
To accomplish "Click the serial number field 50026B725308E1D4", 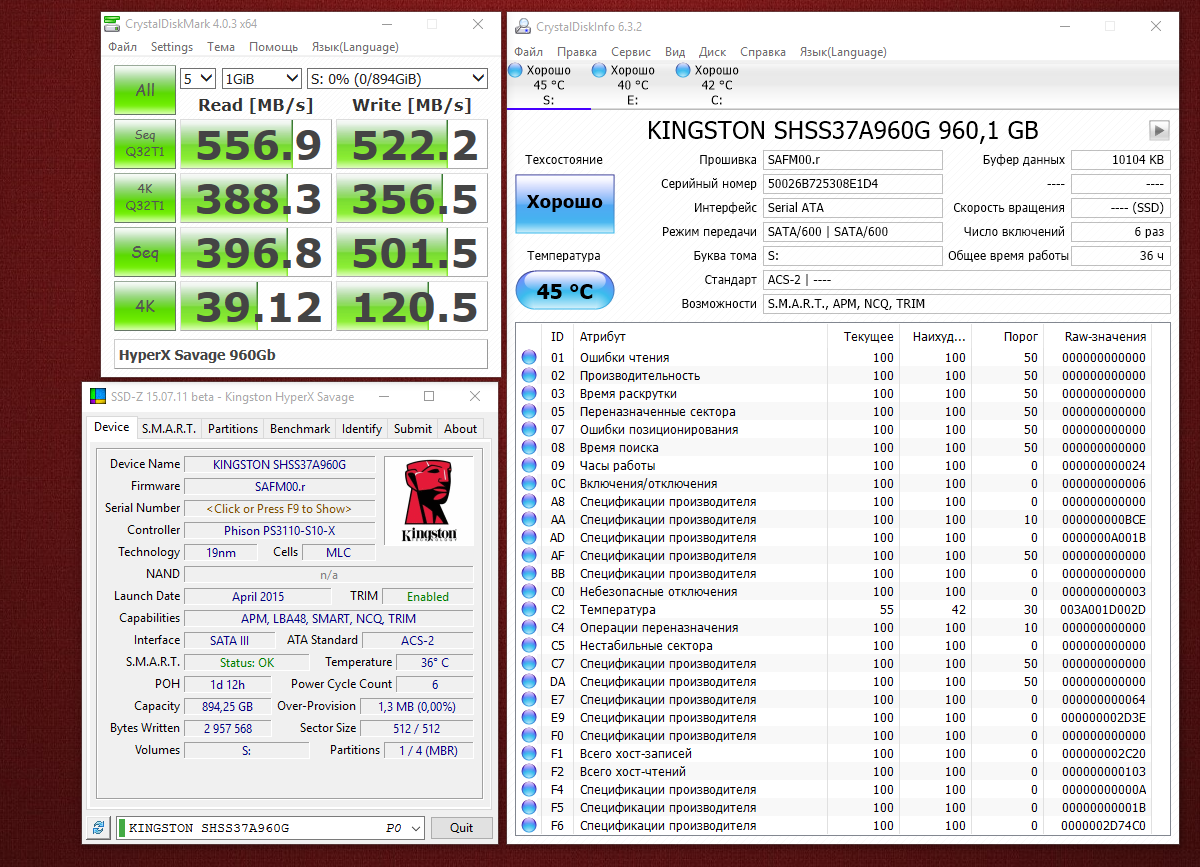I will [x=853, y=184].
